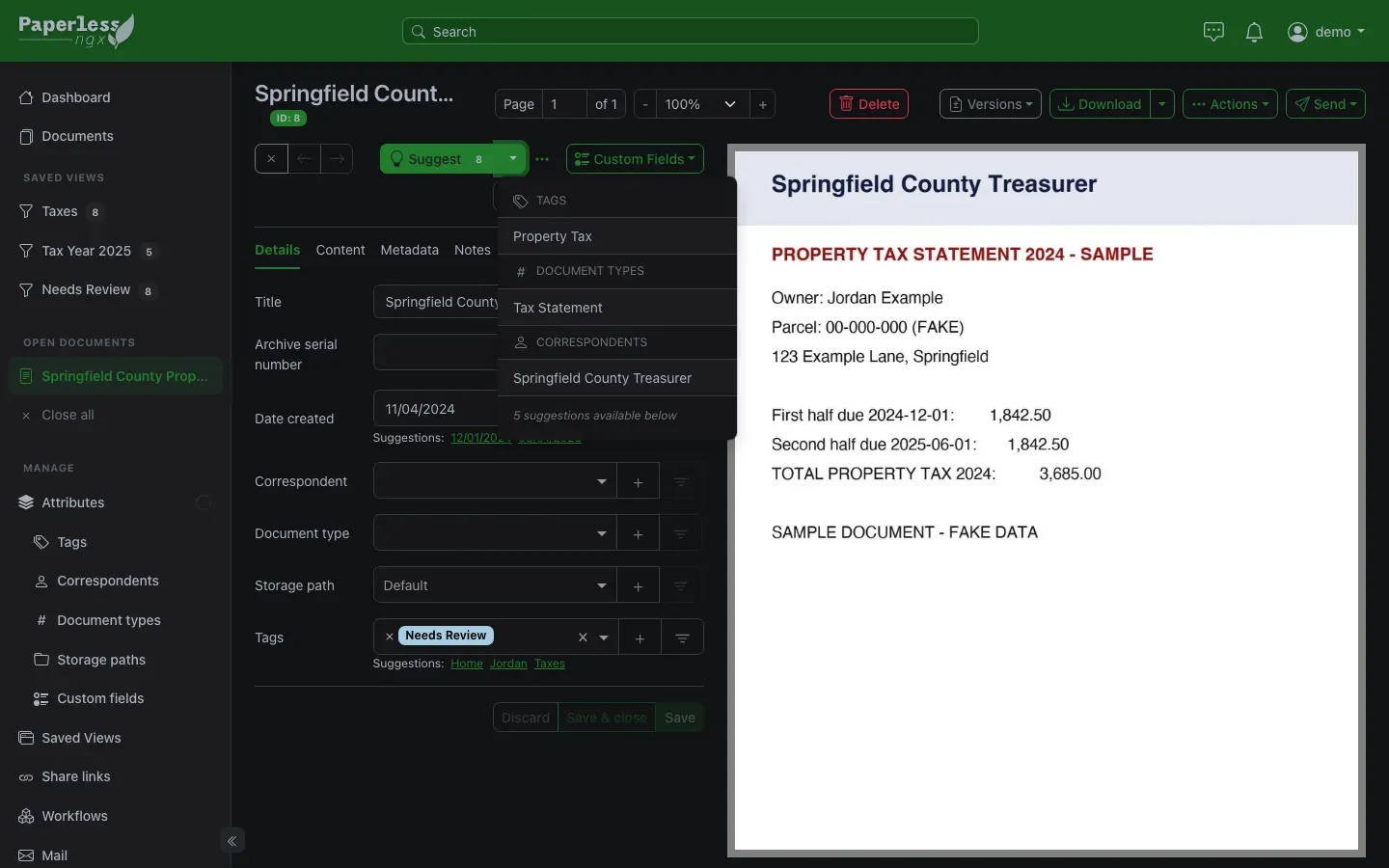This screenshot has width=1389, height=868.
Task: Increase zoom with plus button
Action: [762, 104]
